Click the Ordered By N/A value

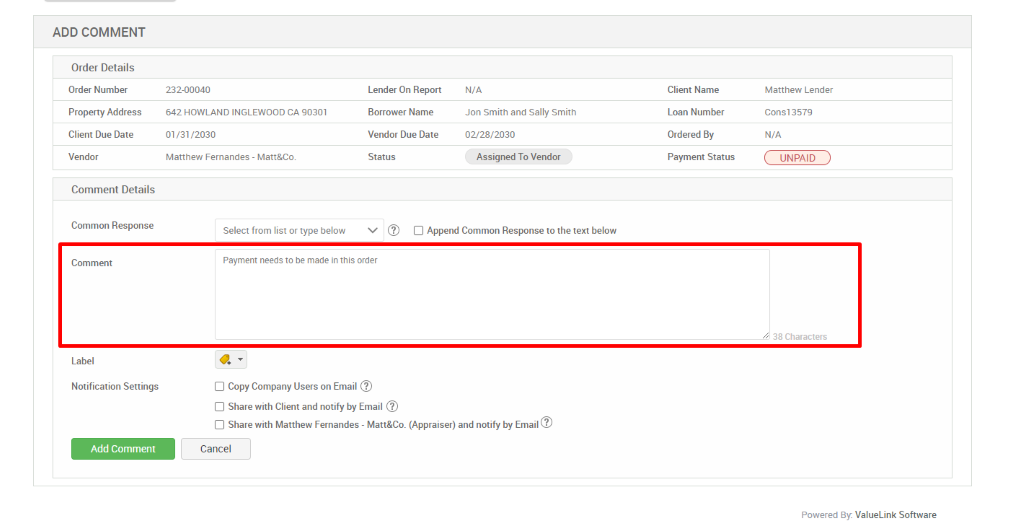773,135
